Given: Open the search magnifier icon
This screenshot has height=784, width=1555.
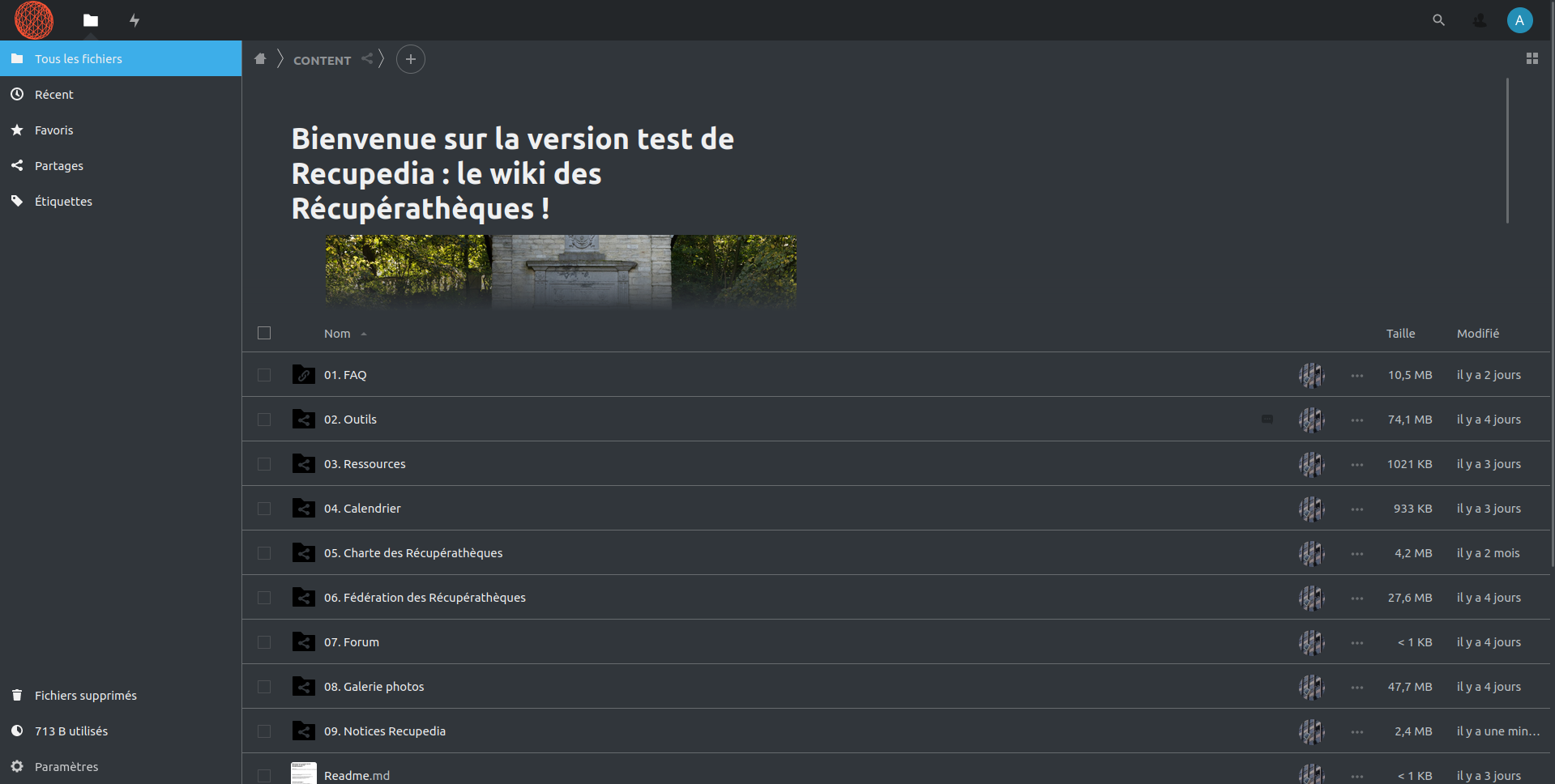Looking at the screenshot, I should click(1438, 20).
